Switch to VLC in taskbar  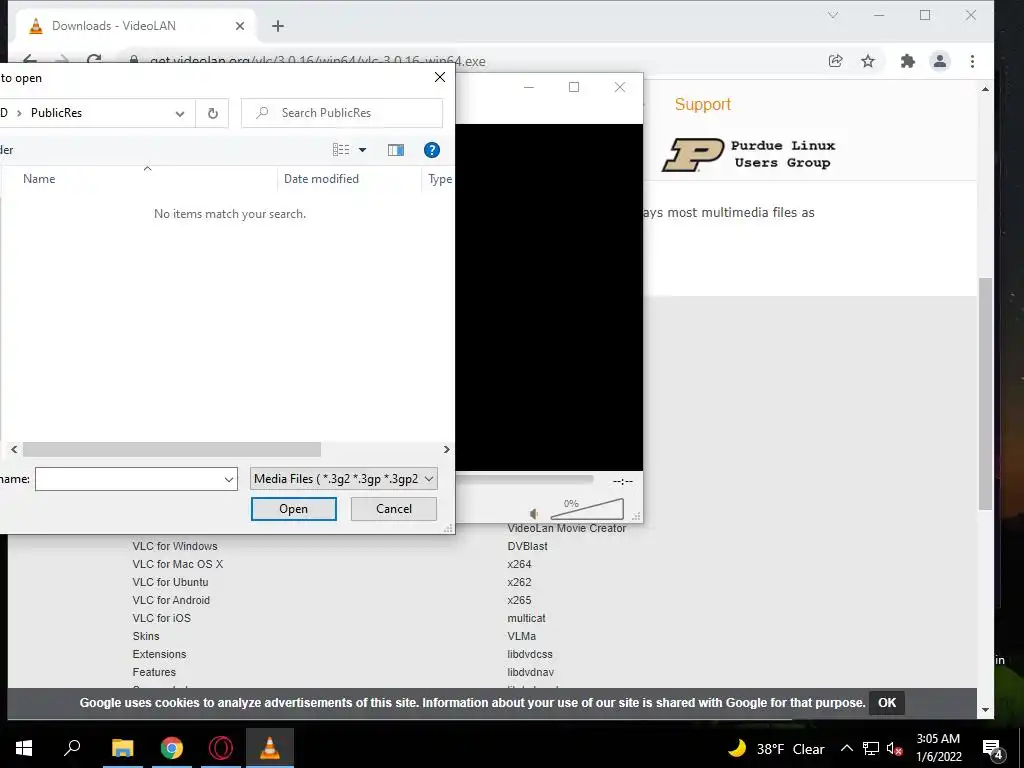click(270, 748)
